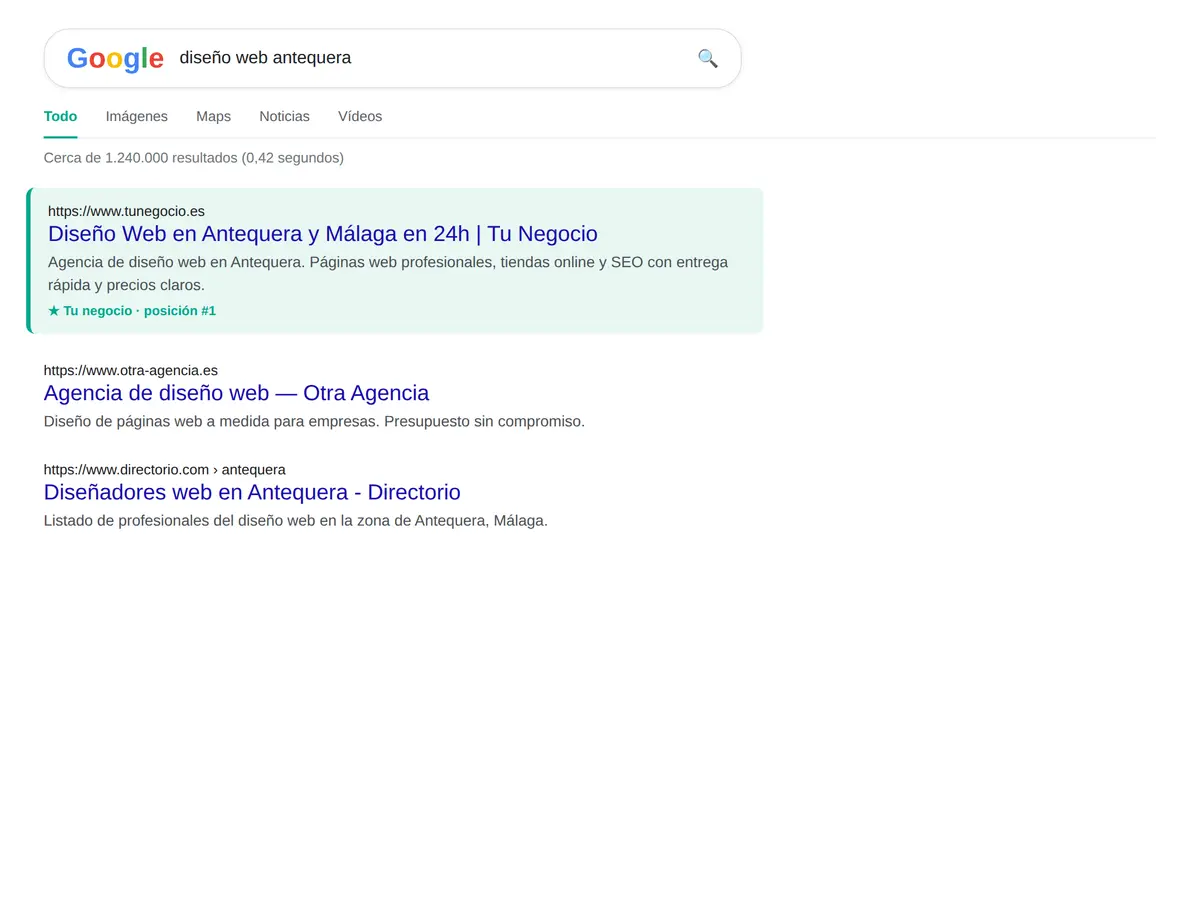Screen dimensions: 1200x916
Task: Open 'Diseño Web en Antequera y Málaga en 24h' result
Action: [x=323, y=234]
